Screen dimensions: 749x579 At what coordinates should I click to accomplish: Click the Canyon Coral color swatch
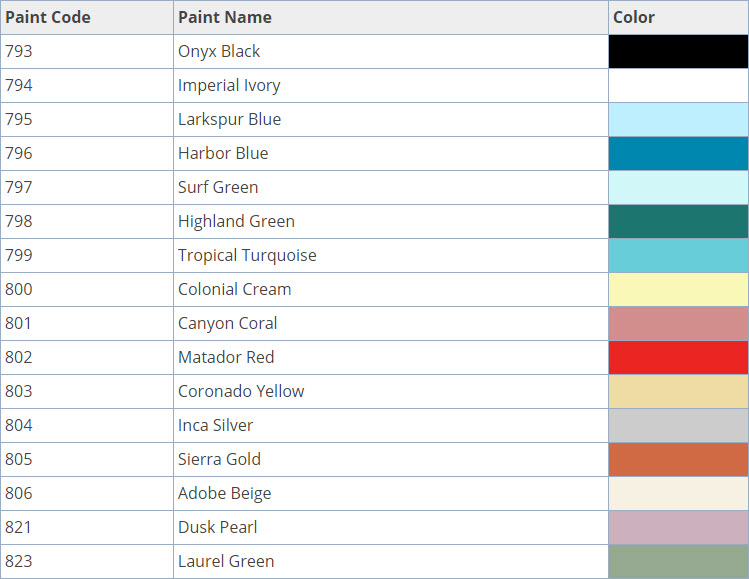(x=678, y=324)
